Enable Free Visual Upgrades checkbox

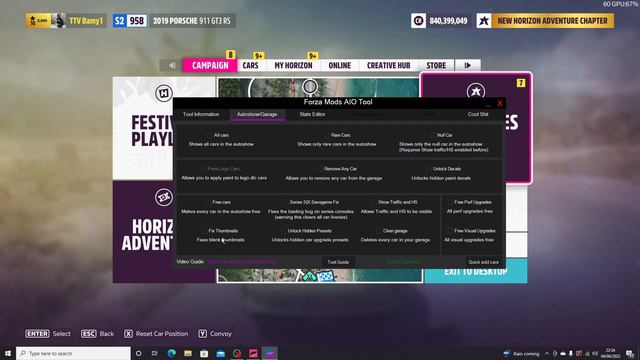pos(450,231)
